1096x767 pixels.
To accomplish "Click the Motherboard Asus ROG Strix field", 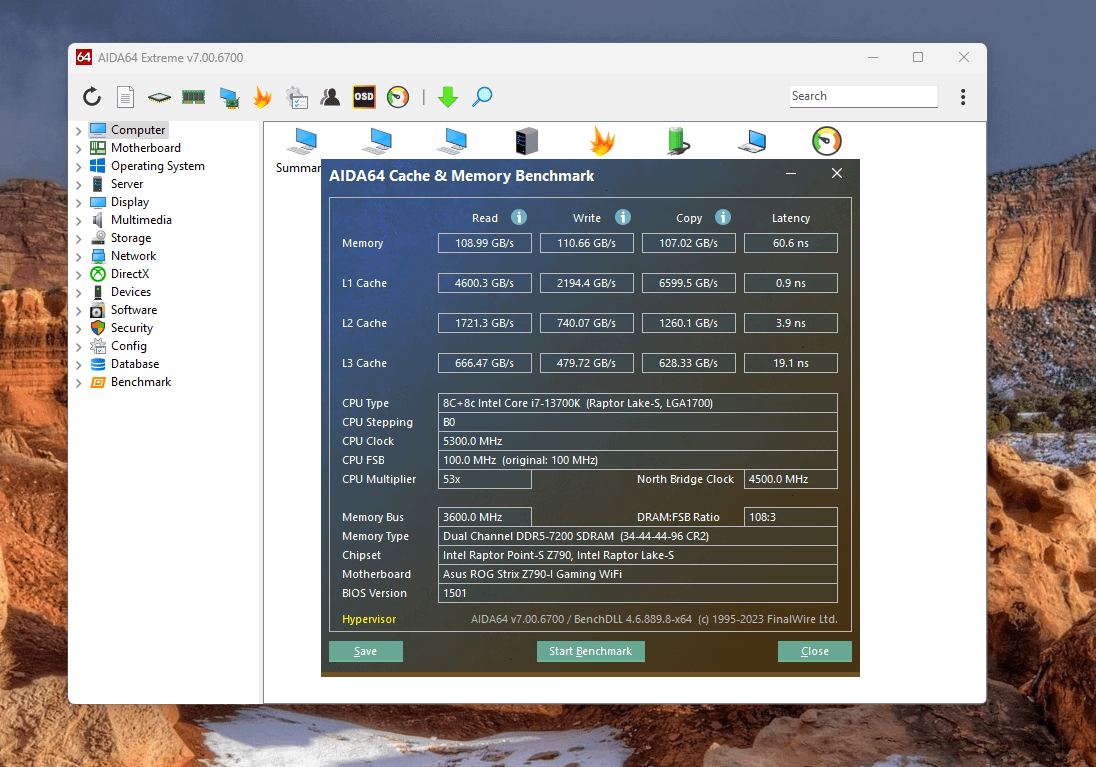I will [x=637, y=574].
